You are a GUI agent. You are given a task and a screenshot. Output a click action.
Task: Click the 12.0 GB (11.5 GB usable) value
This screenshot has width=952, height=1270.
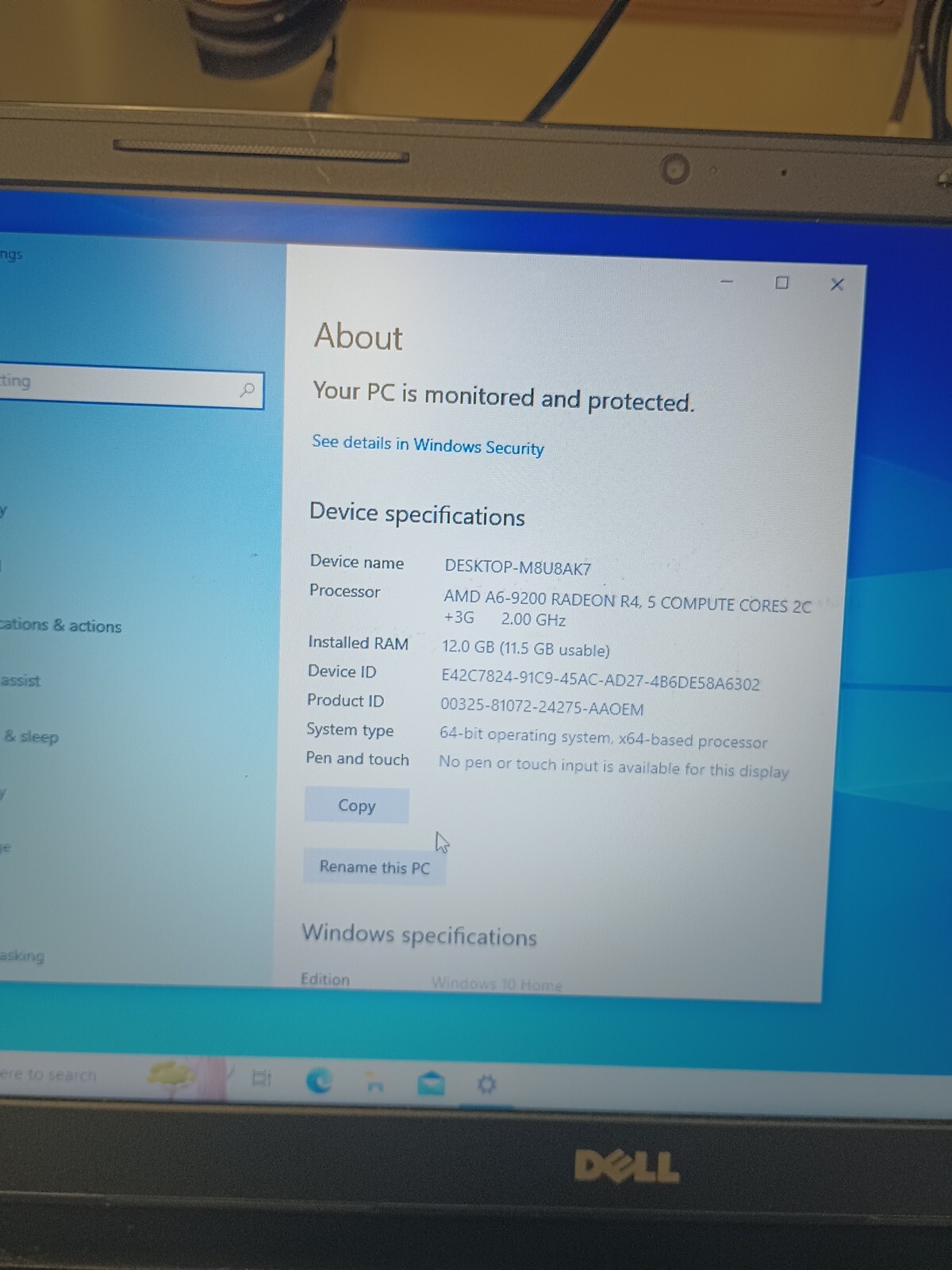526,648
